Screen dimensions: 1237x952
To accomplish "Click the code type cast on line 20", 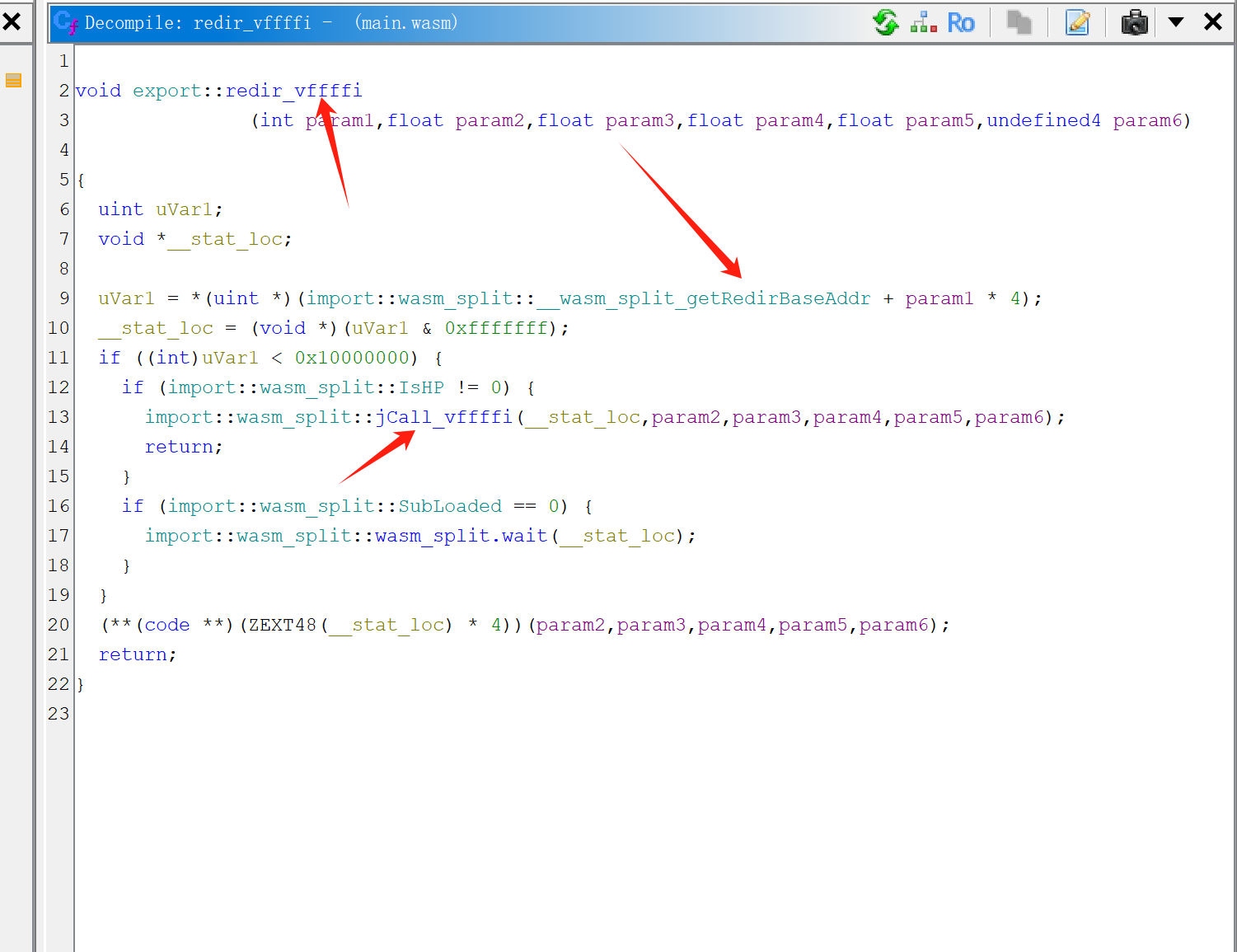I will [x=167, y=625].
